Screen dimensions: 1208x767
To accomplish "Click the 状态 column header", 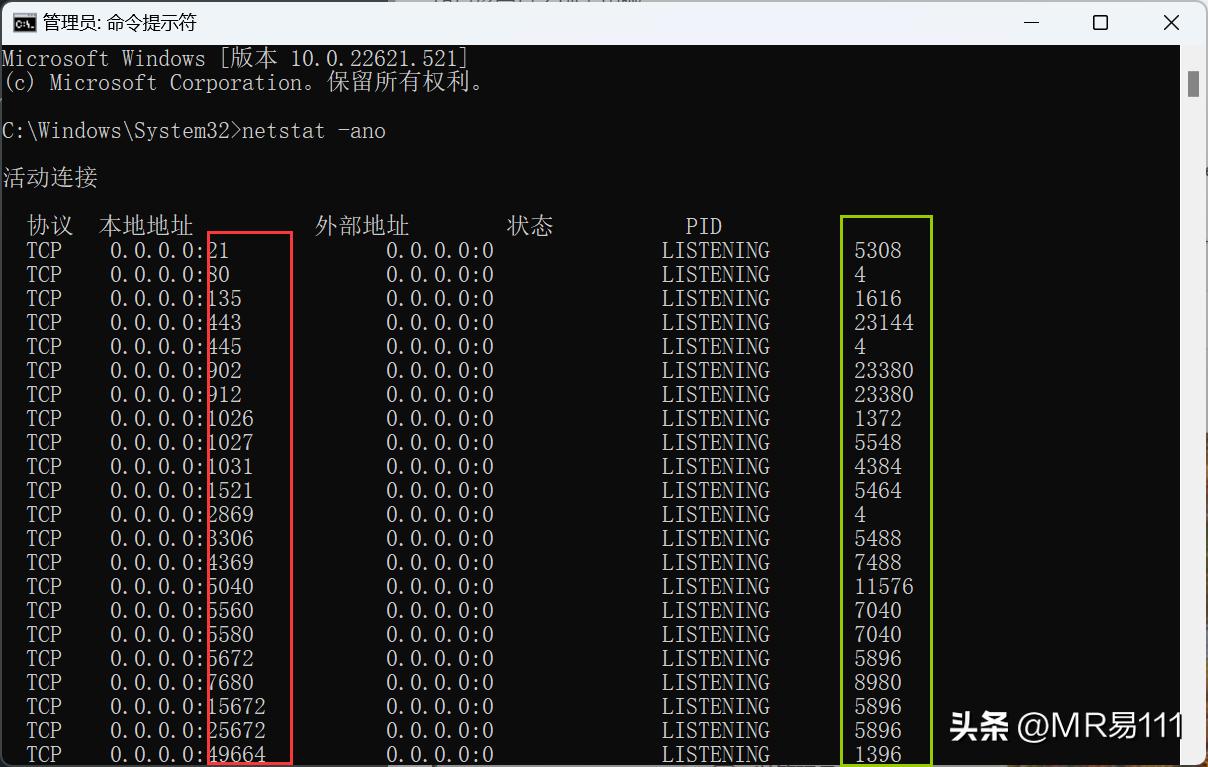I will 530,226.
